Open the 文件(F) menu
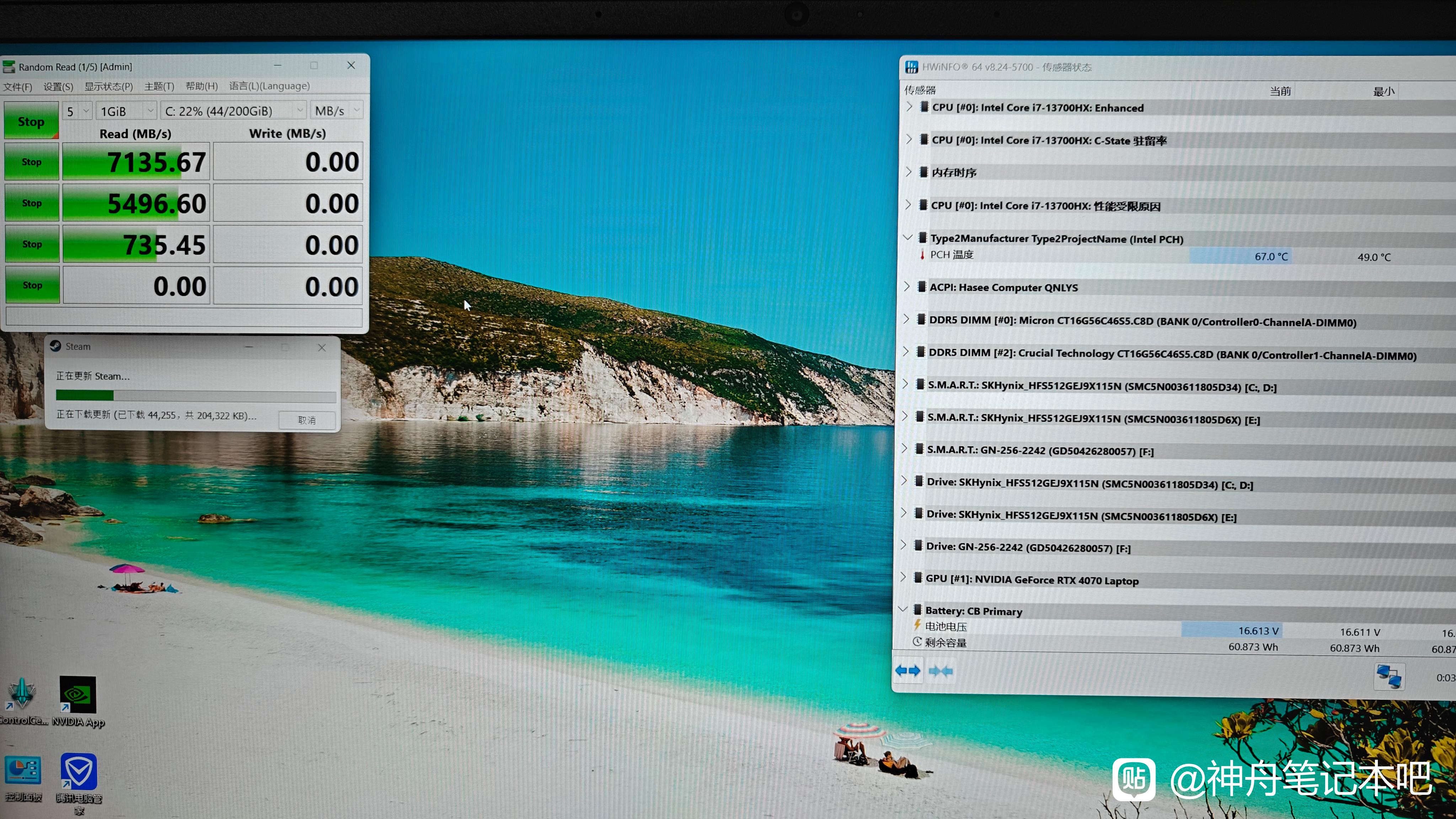Image resolution: width=1456 pixels, height=819 pixels. (x=17, y=86)
